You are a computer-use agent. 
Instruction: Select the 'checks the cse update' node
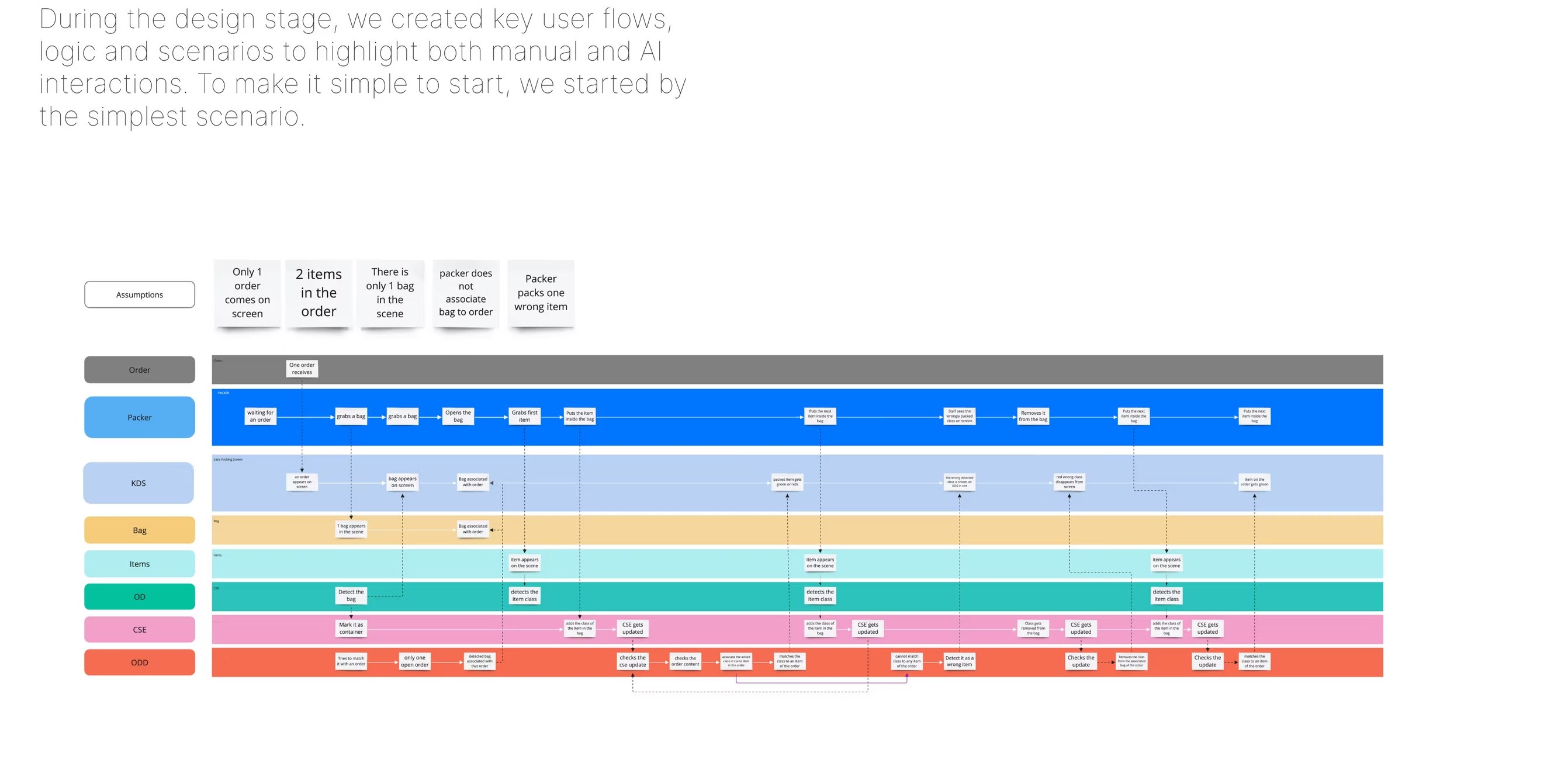[x=632, y=661]
